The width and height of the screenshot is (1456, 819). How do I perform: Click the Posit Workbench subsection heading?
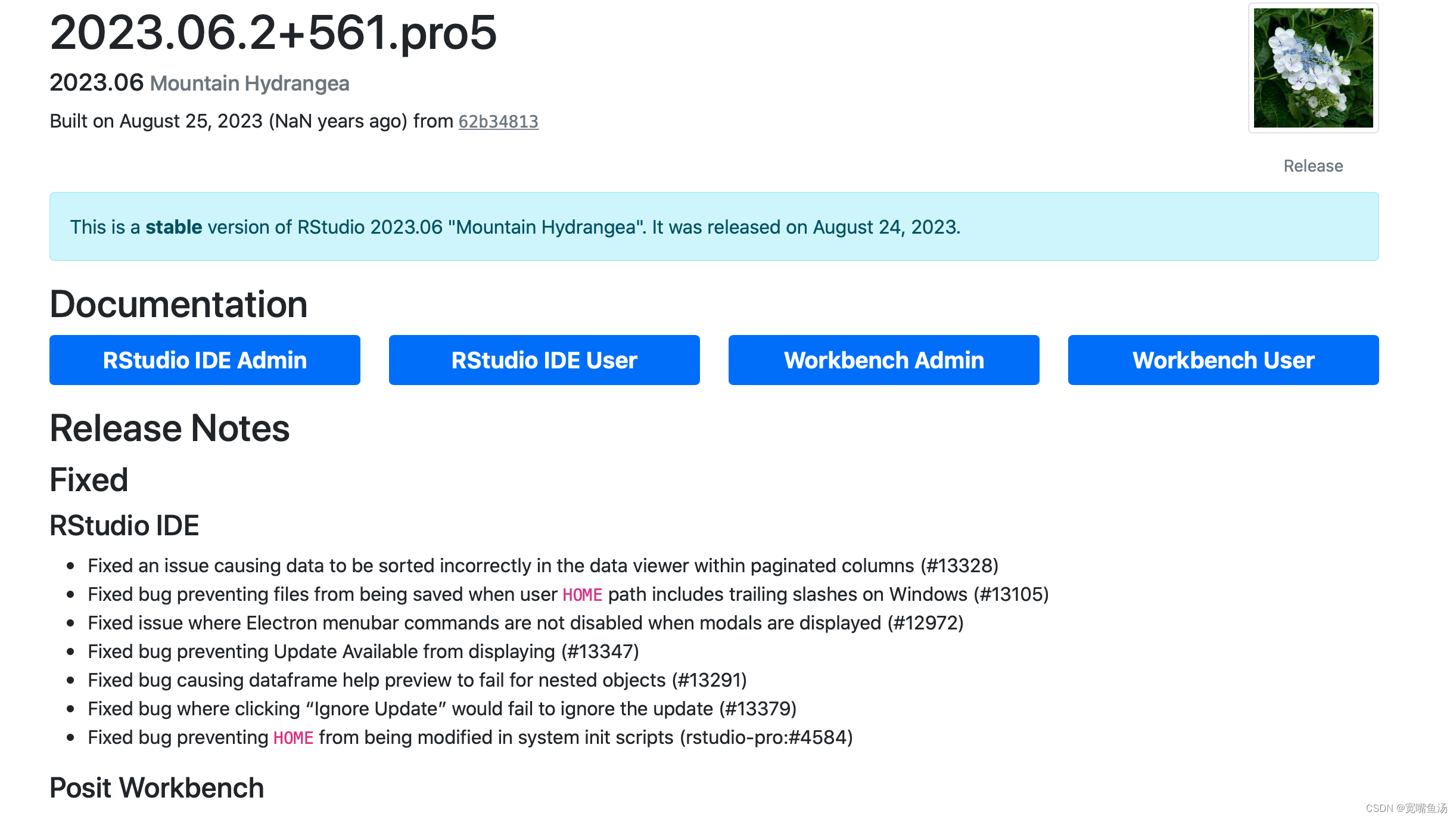click(157, 788)
